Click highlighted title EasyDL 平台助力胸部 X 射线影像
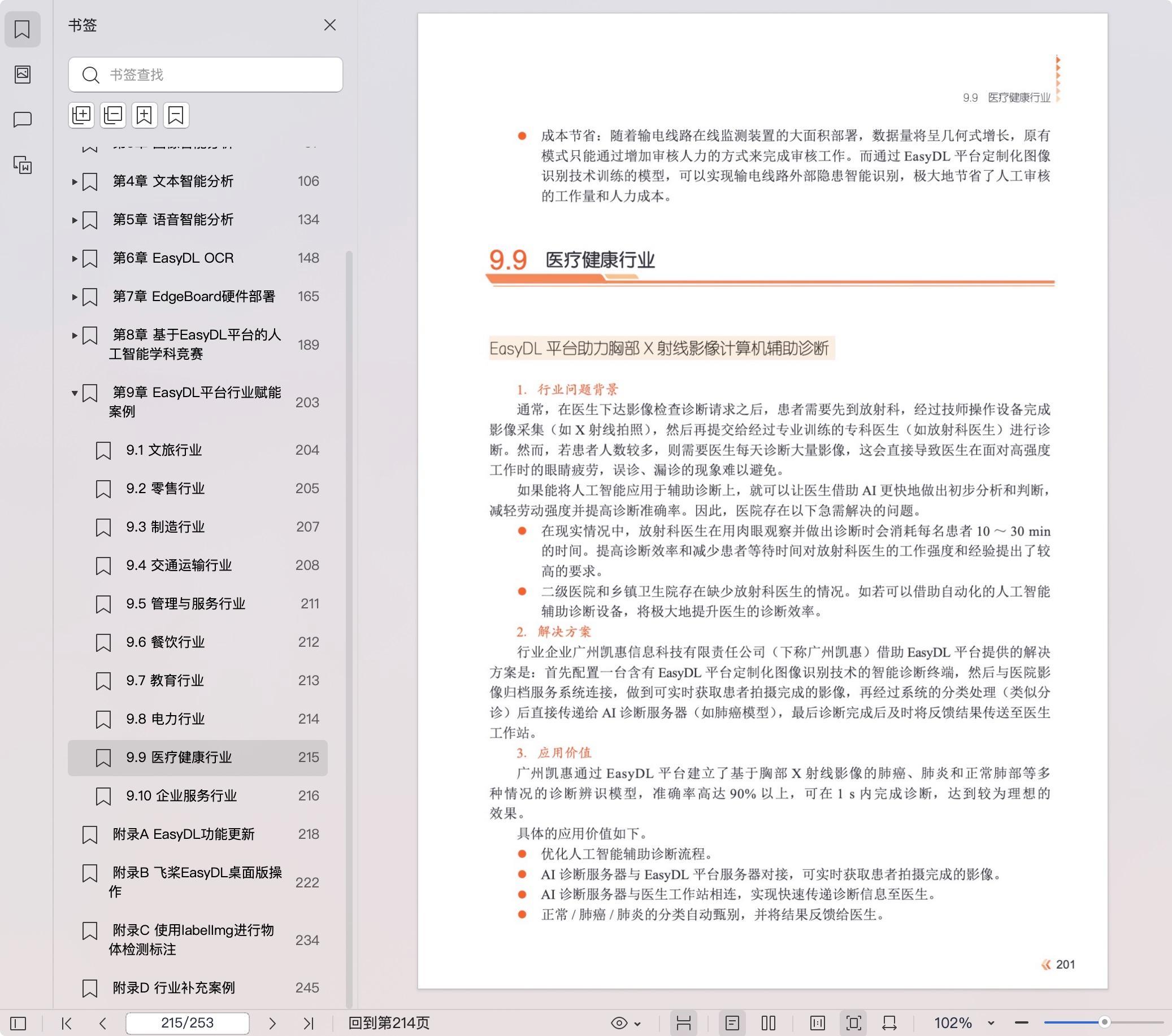Screen dimensions: 1172x1036 (659, 348)
